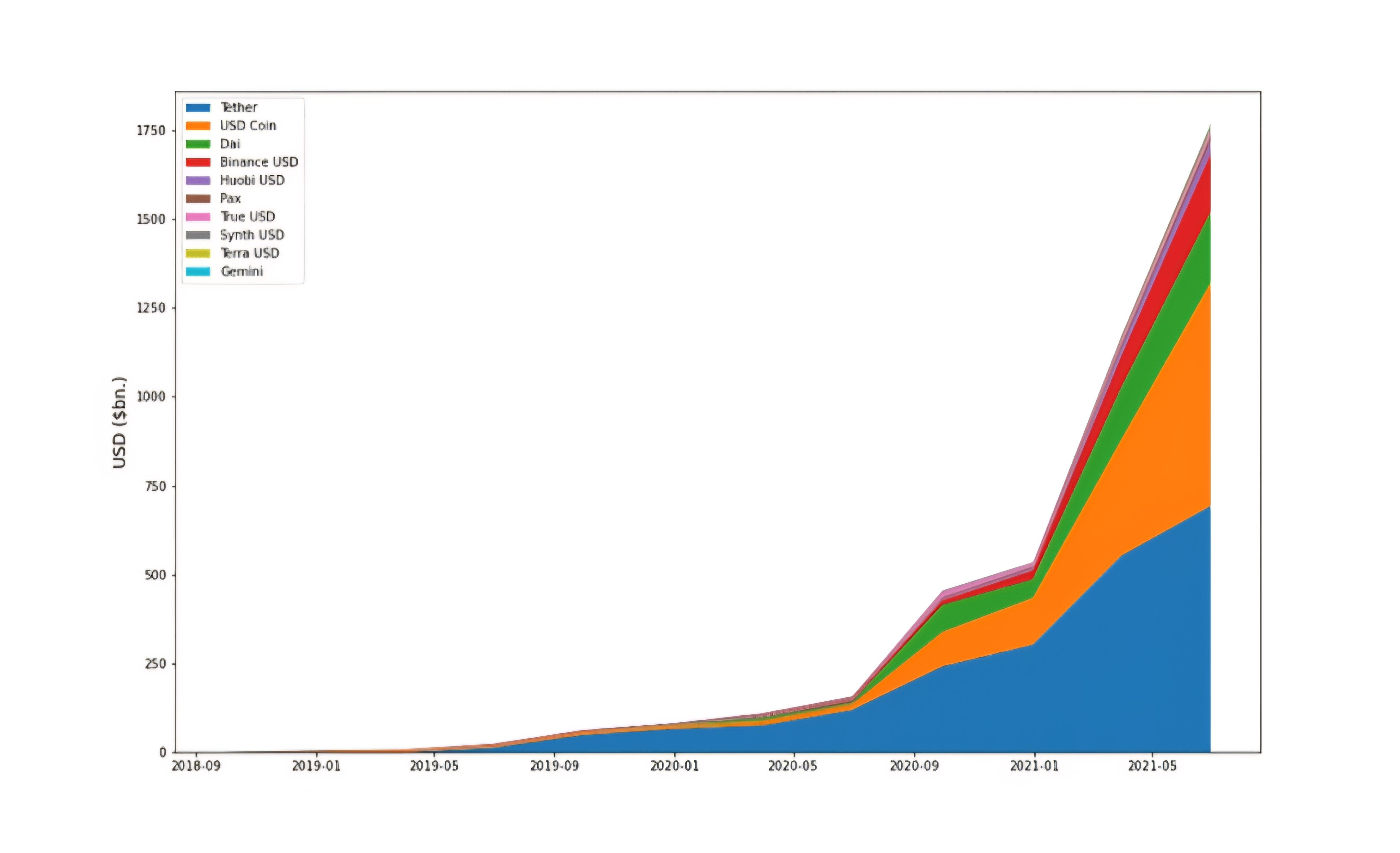Click the 2018-09 x-axis tick label

pos(196,766)
